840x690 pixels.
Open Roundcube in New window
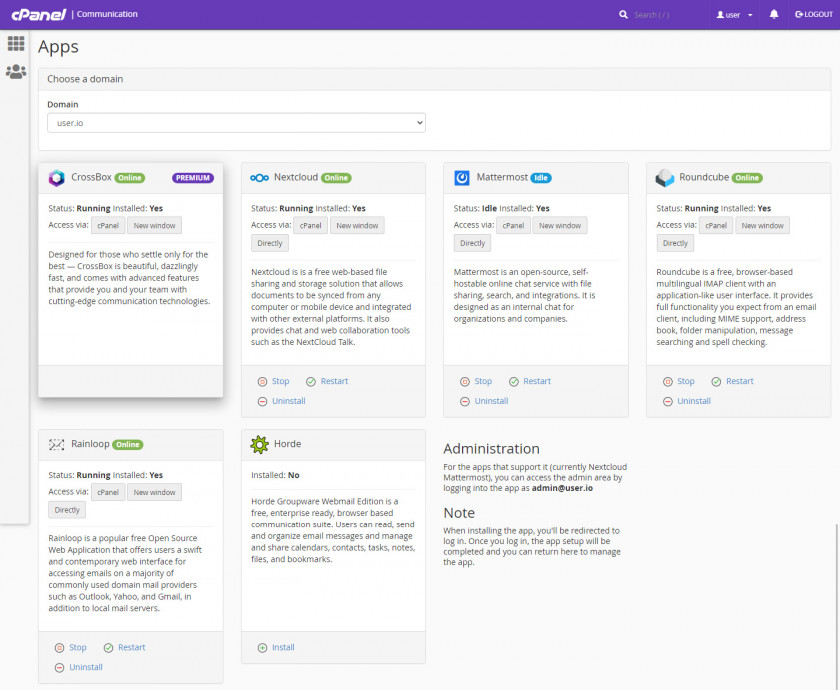click(762, 226)
